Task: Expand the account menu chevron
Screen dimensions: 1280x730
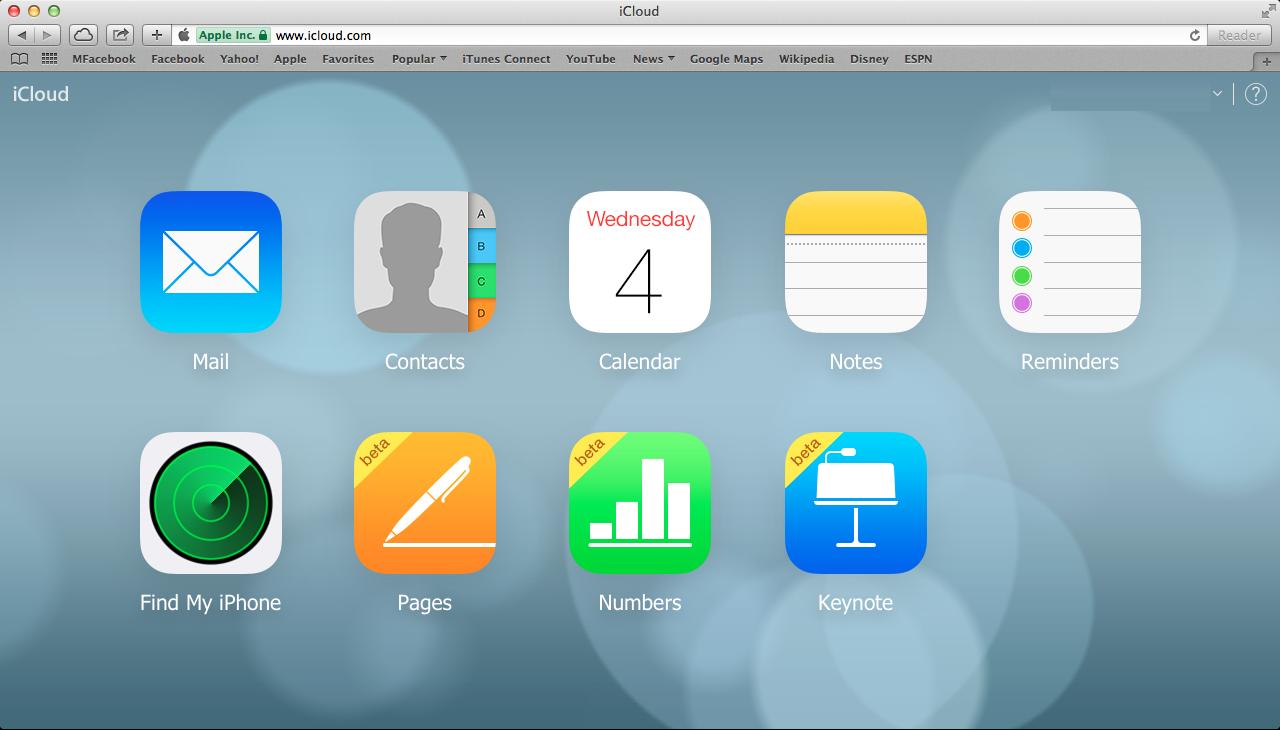Action: coord(1217,93)
